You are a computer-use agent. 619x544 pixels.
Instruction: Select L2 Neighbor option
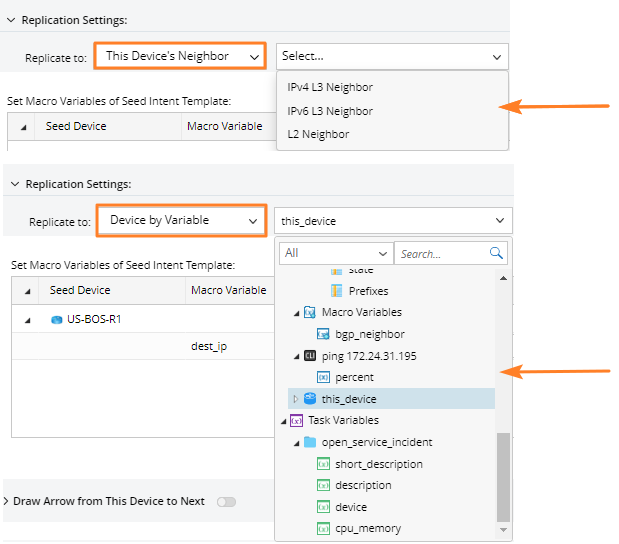318,134
